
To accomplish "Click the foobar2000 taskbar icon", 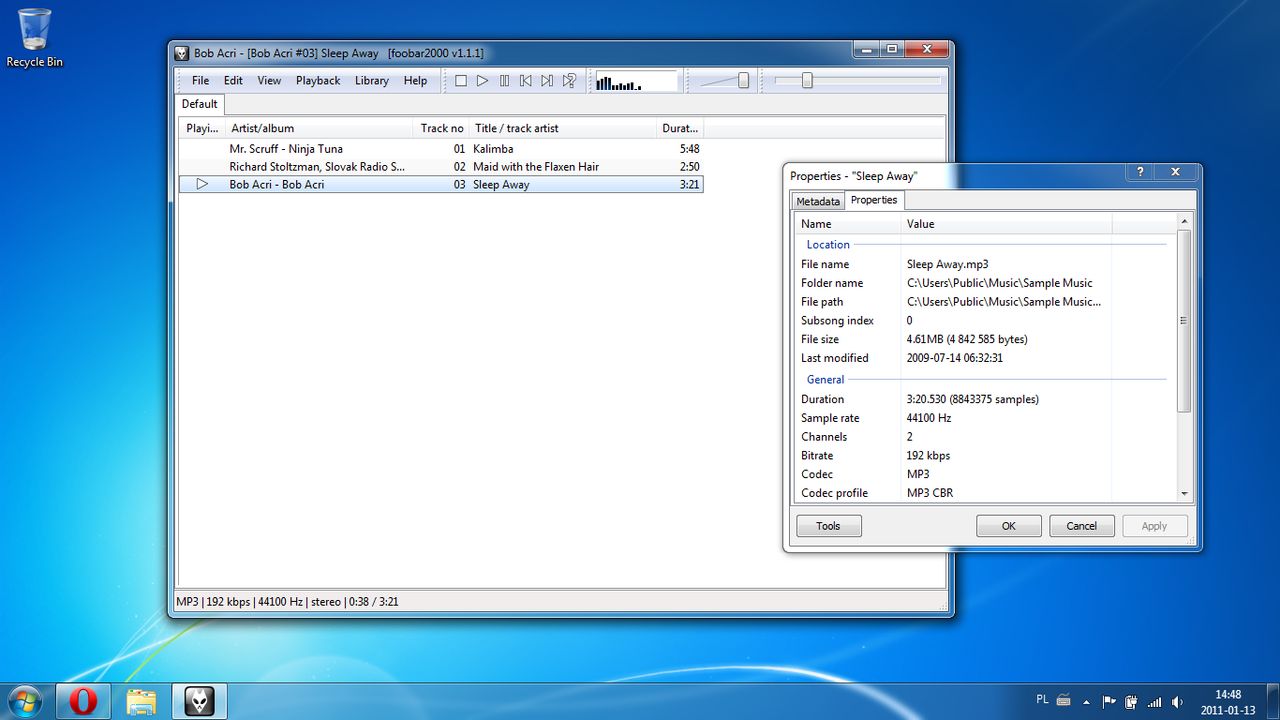I will pos(200,701).
